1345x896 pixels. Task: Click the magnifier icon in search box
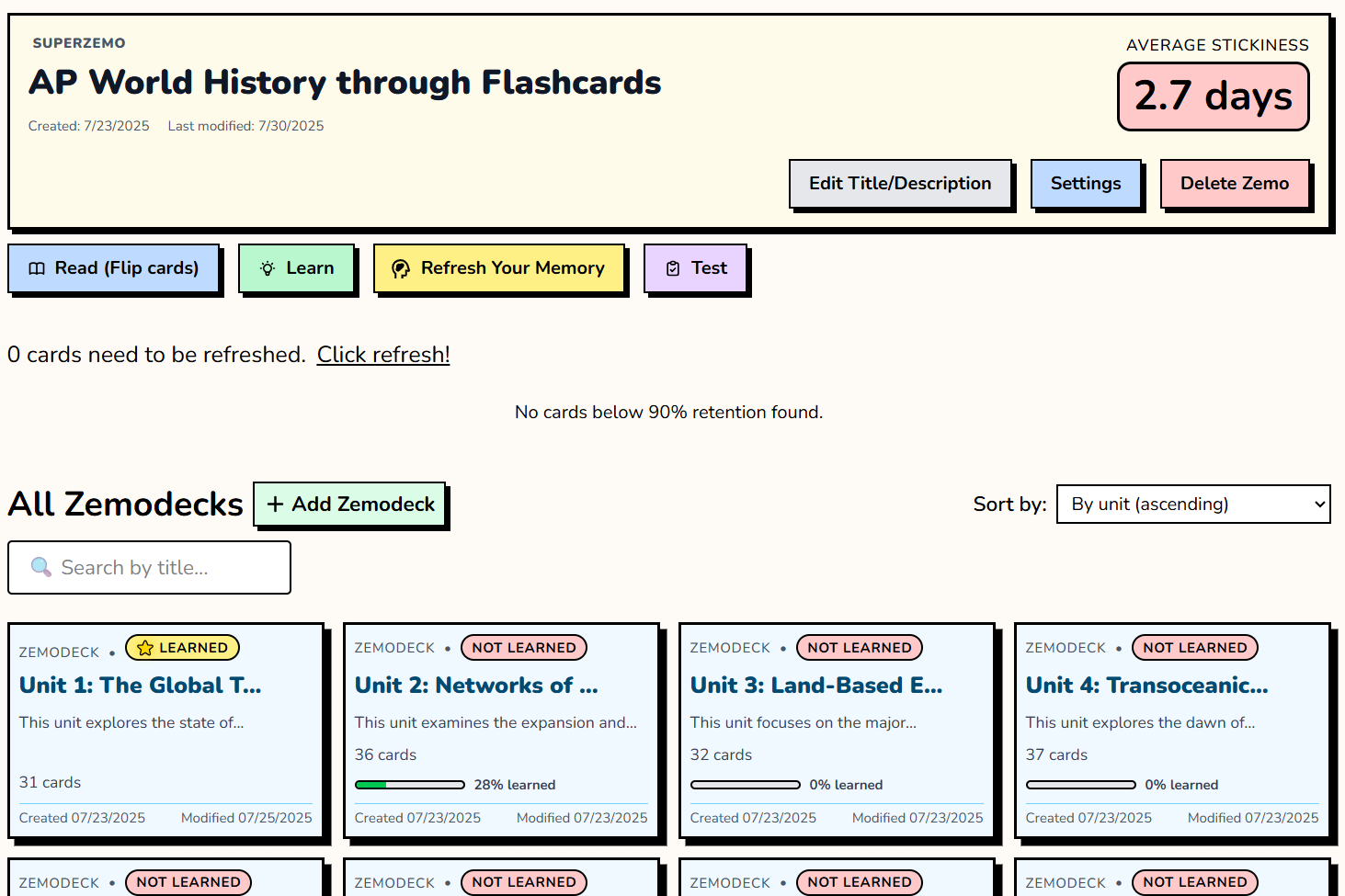[x=41, y=567]
